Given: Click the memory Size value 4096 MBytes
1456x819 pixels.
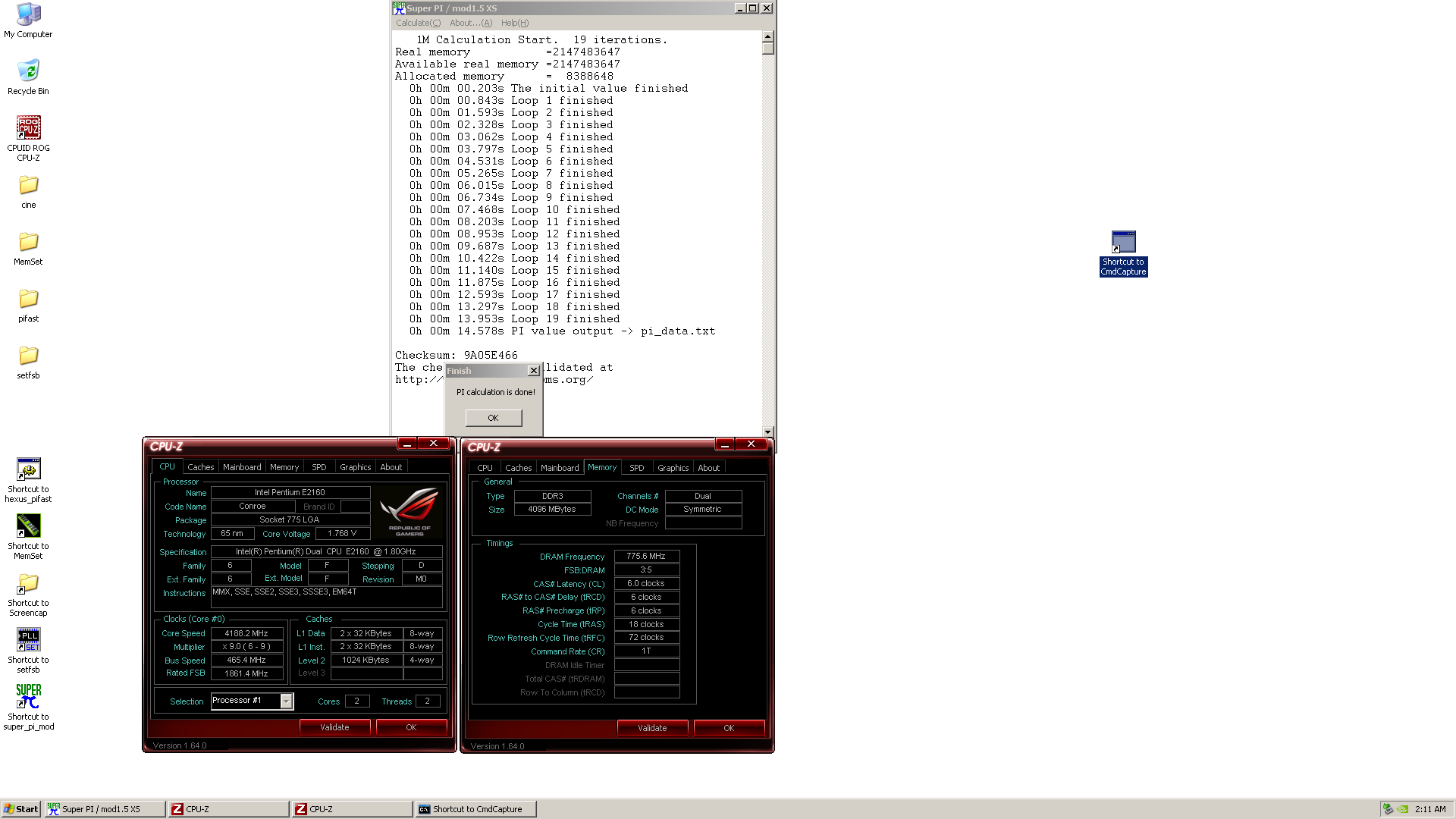Looking at the screenshot, I should tap(552, 509).
